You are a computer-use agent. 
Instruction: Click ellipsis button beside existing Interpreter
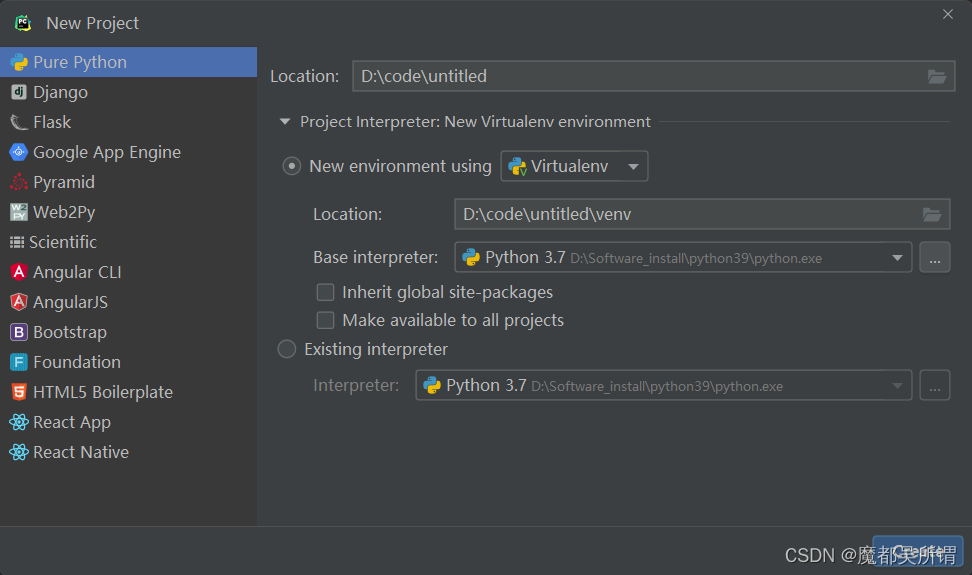(x=935, y=385)
